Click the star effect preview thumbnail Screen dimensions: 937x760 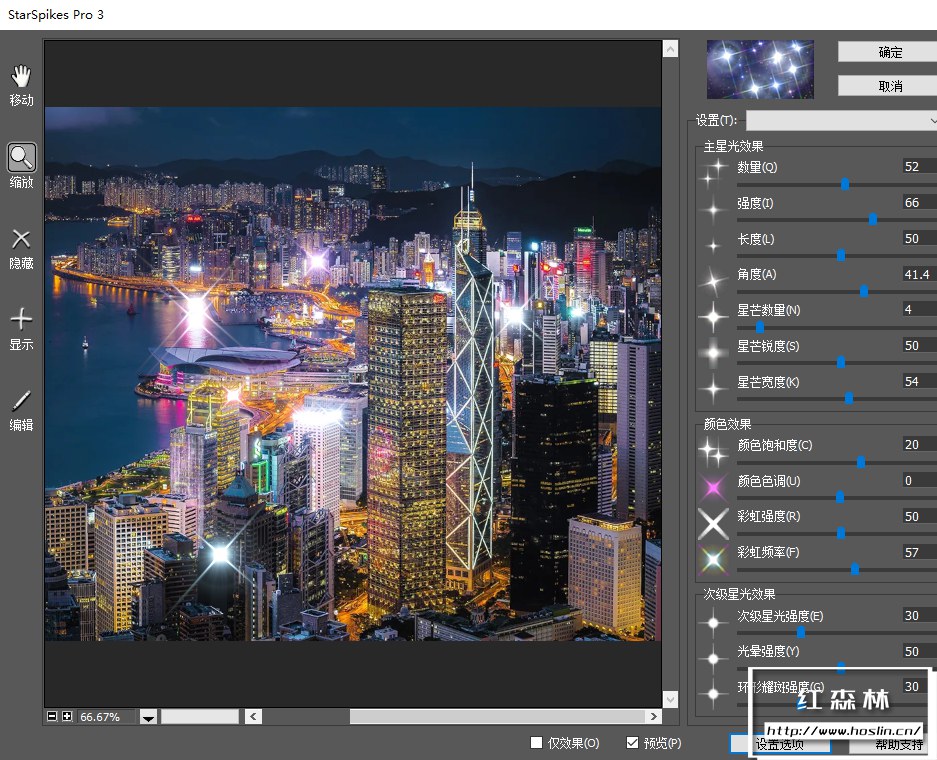760,69
